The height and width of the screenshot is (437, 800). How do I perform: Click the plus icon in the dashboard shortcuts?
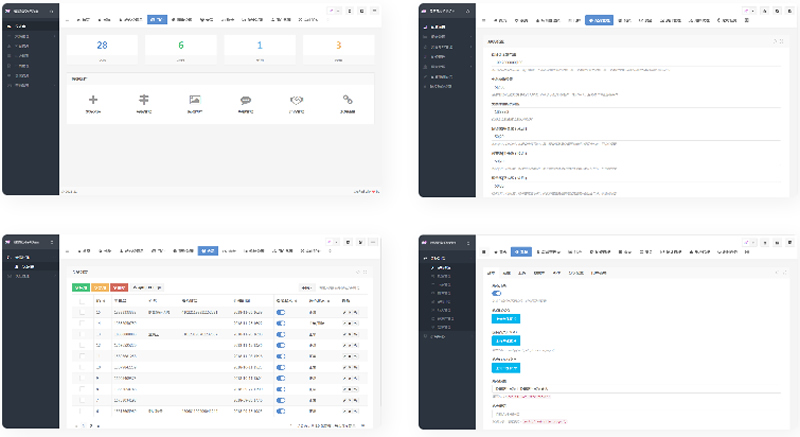click(93, 100)
